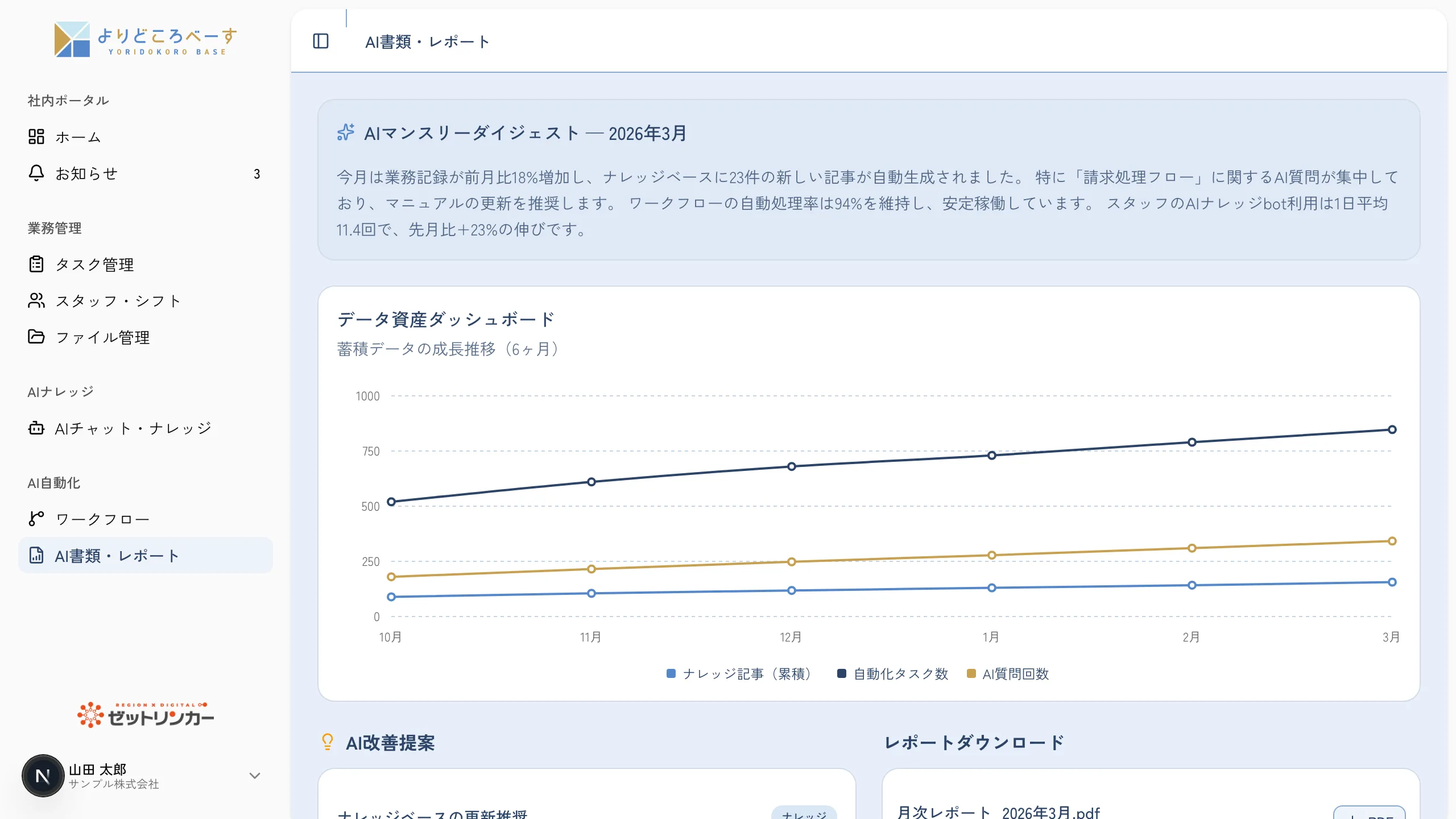Click the ファイル管理 folder icon
The height and width of the screenshot is (819, 1456).
(x=36, y=337)
